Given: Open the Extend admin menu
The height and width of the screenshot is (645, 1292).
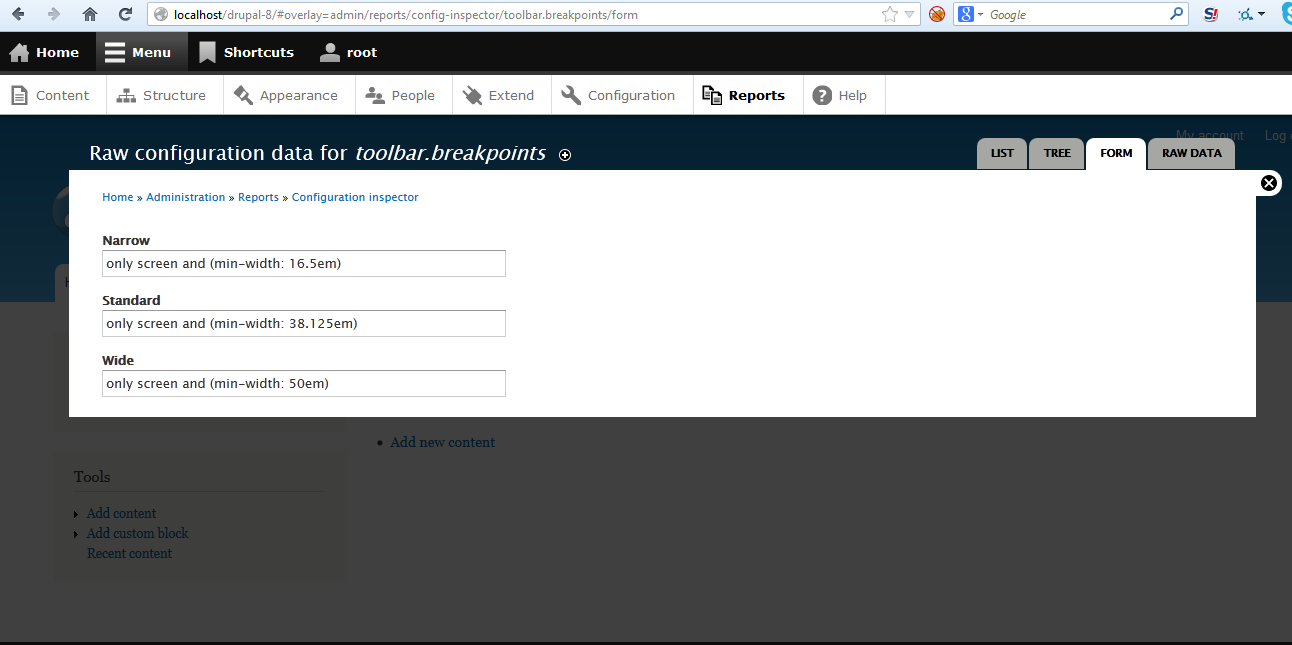Looking at the screenshot, I should click(499, 95).
